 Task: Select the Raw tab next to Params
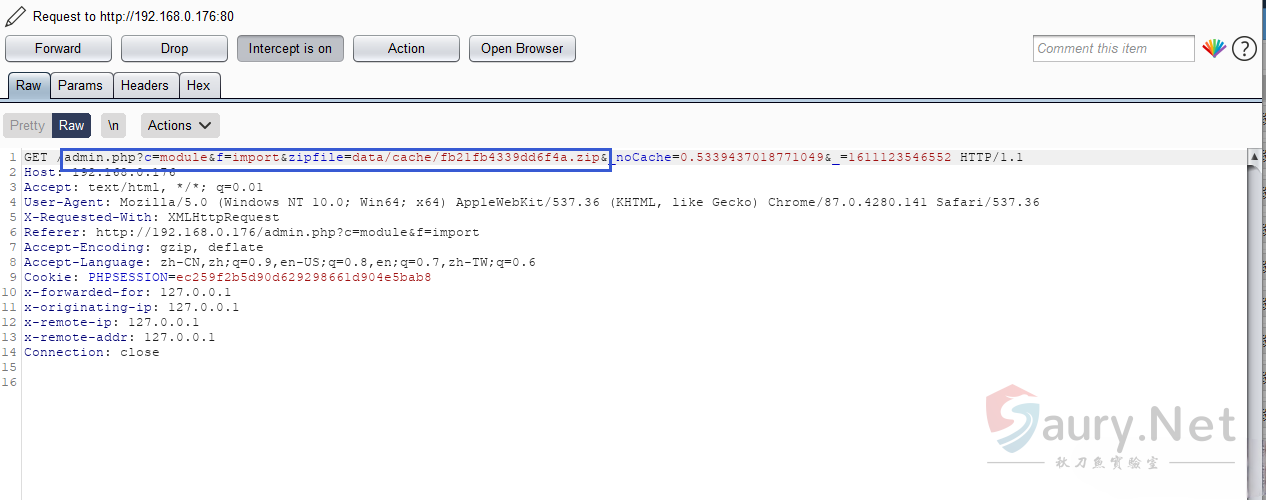tap(28, 85)
